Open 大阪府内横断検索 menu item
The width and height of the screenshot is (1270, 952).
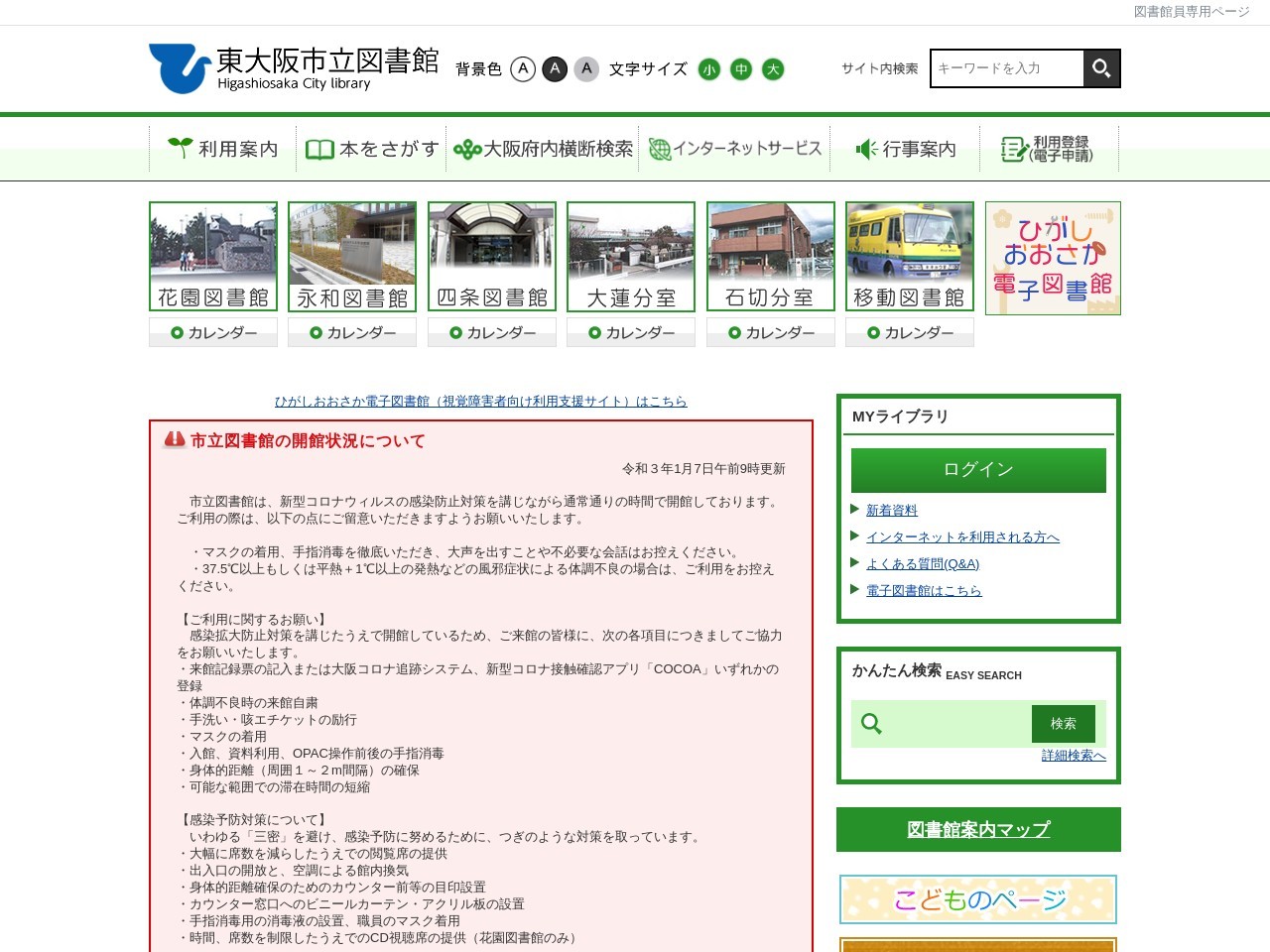click(x=543, y=149)
